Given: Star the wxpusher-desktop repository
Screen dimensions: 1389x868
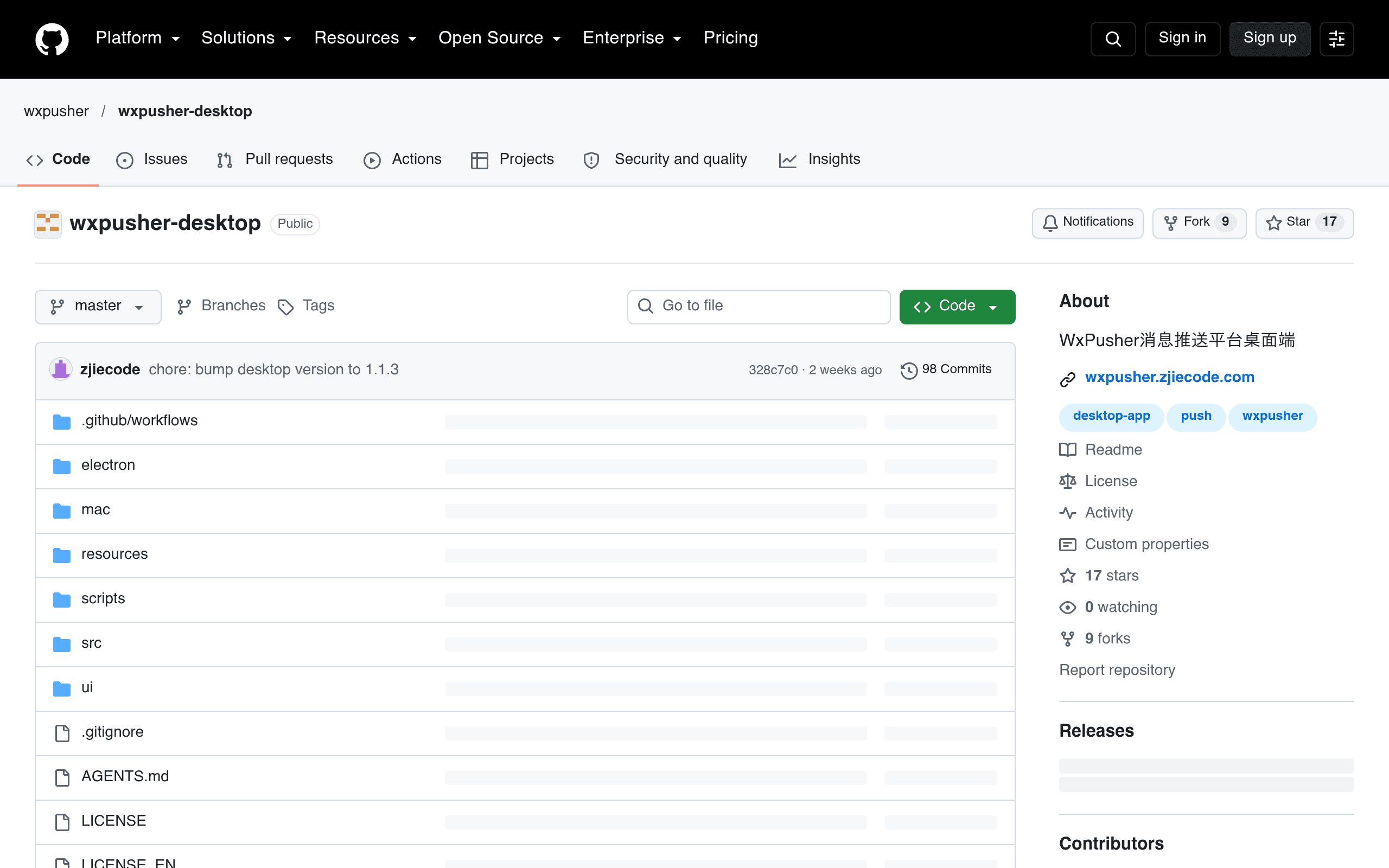Looking at the screenshot, I should click(x=1304, y=223).
